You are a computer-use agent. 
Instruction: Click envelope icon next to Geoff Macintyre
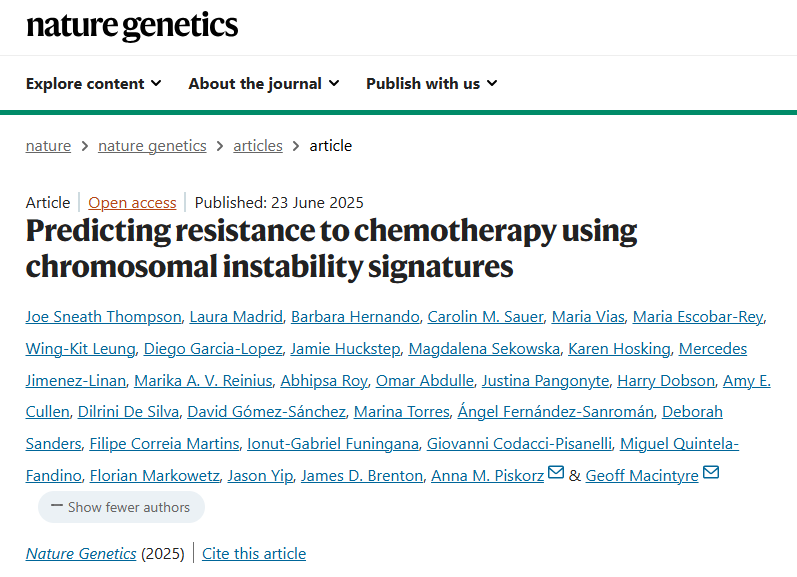pos(711,473)
